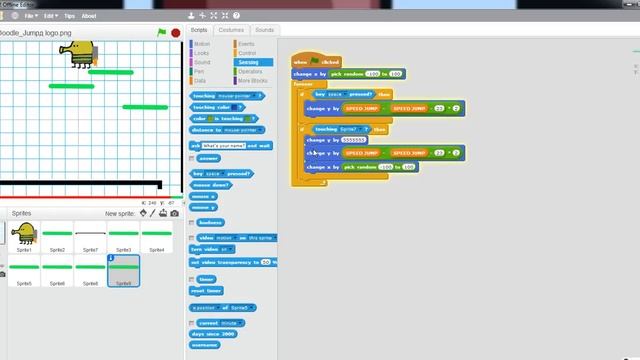Open the Sound block category
Screen dimensions: 640x360
(x=202, y=62)
